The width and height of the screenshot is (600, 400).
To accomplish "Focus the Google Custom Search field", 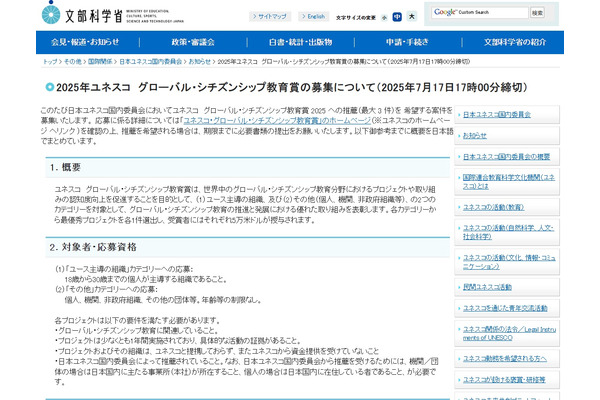I will tap(479, 13).
